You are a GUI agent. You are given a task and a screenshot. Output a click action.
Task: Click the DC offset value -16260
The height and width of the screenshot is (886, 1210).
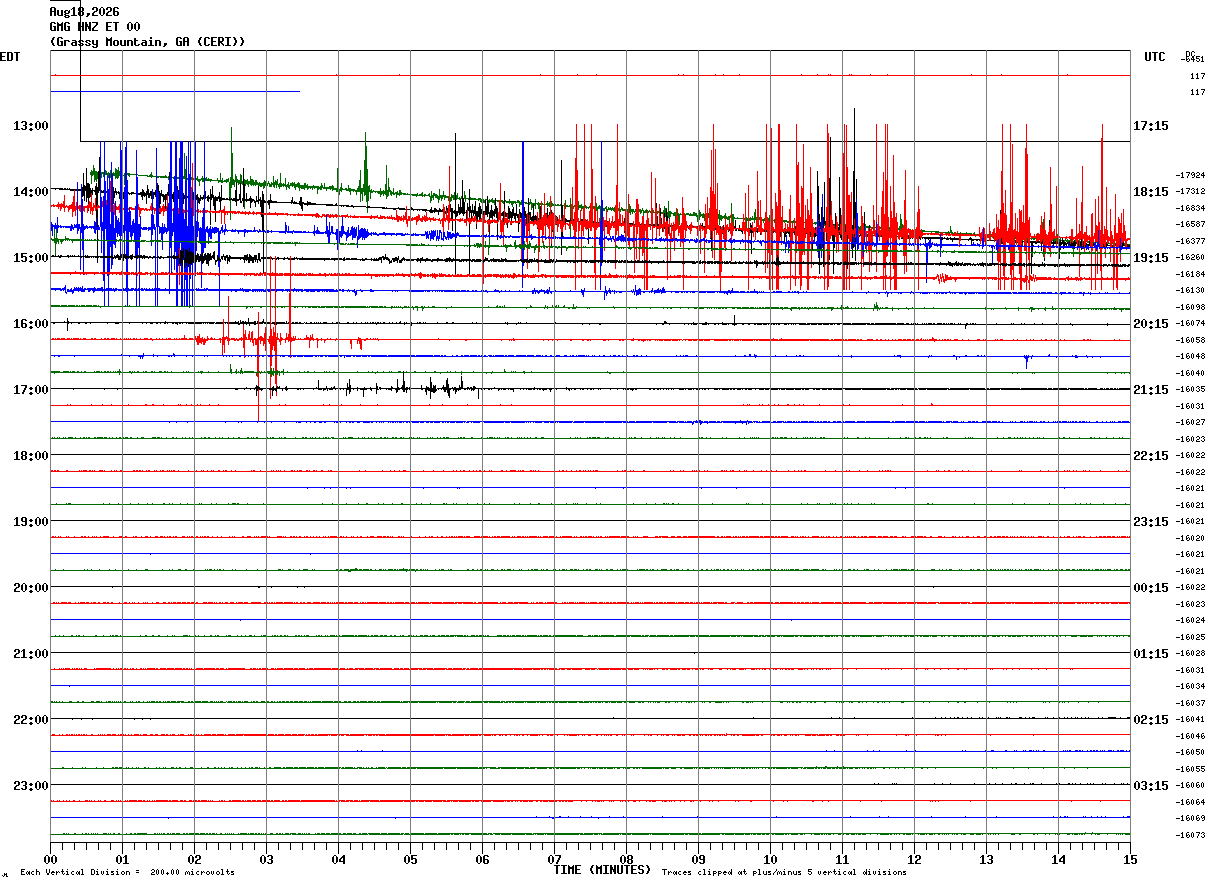coord(1190,257)
